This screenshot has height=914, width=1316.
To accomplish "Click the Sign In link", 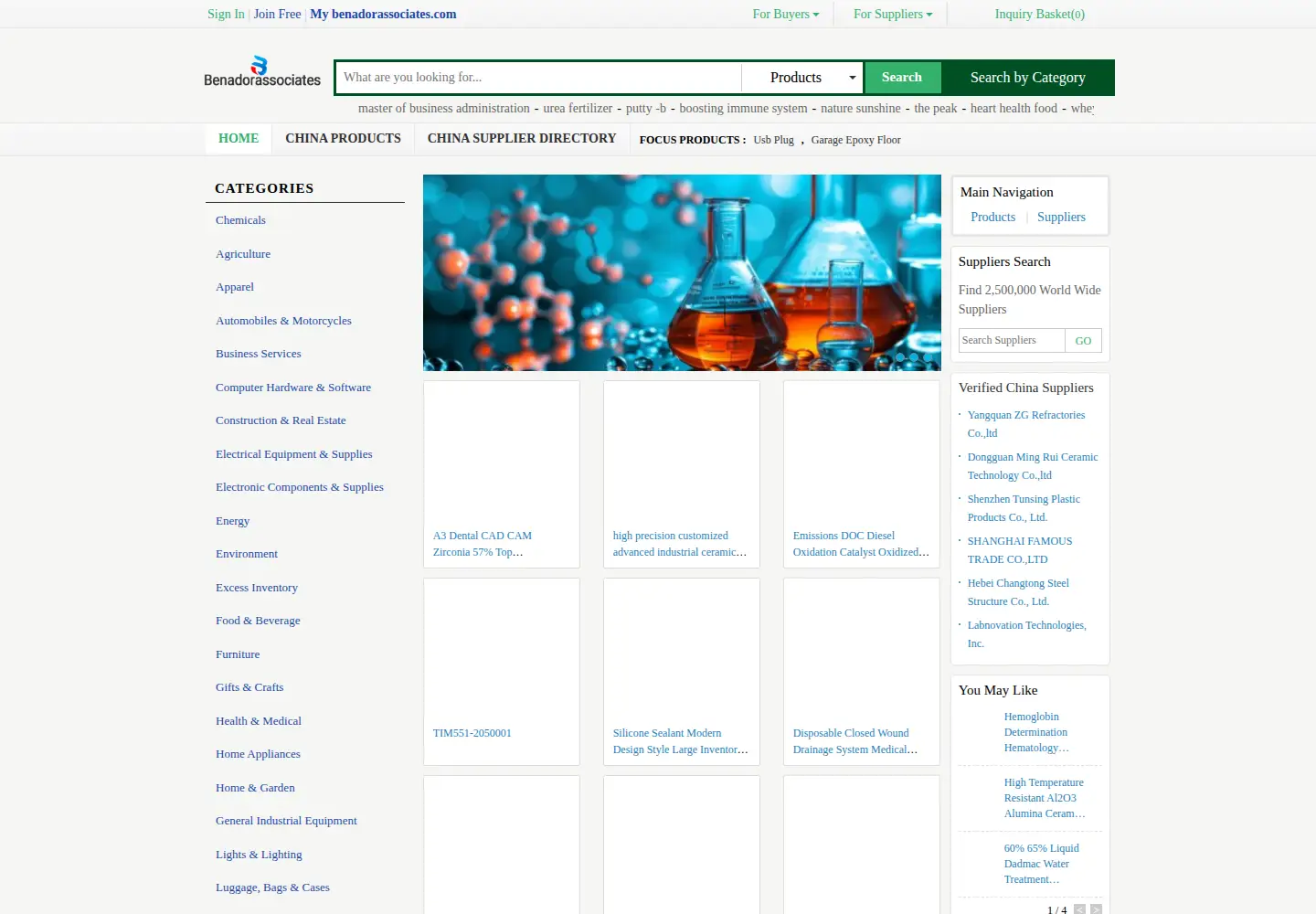I will [x=226, y=14].
